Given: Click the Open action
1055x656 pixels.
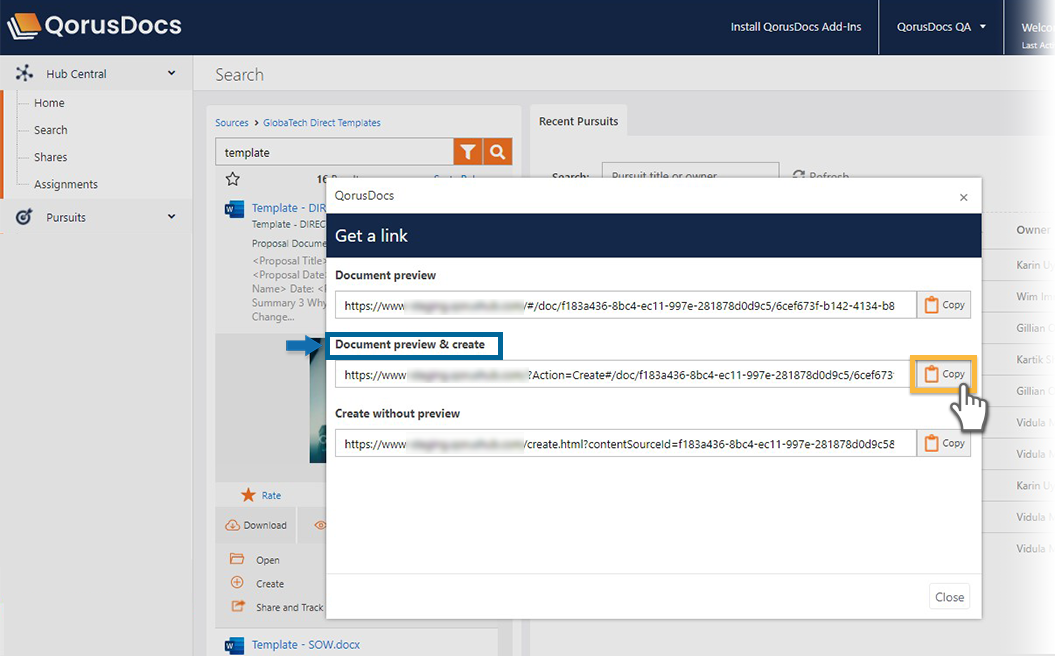Looking at the screenshot, I should (267, 560).
